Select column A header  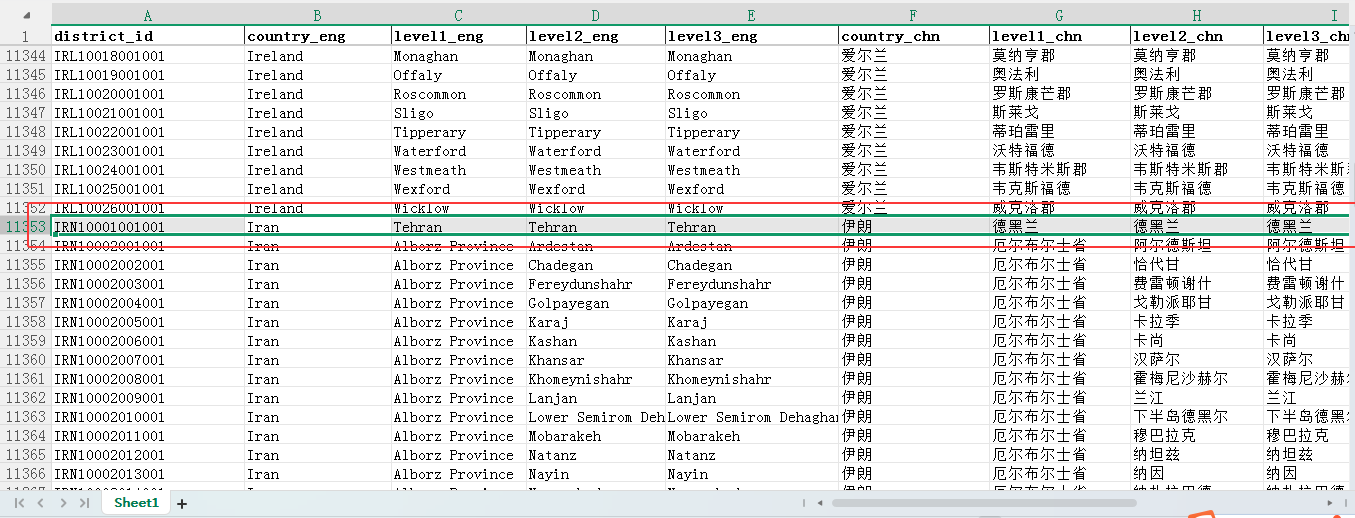coord(148,16)
